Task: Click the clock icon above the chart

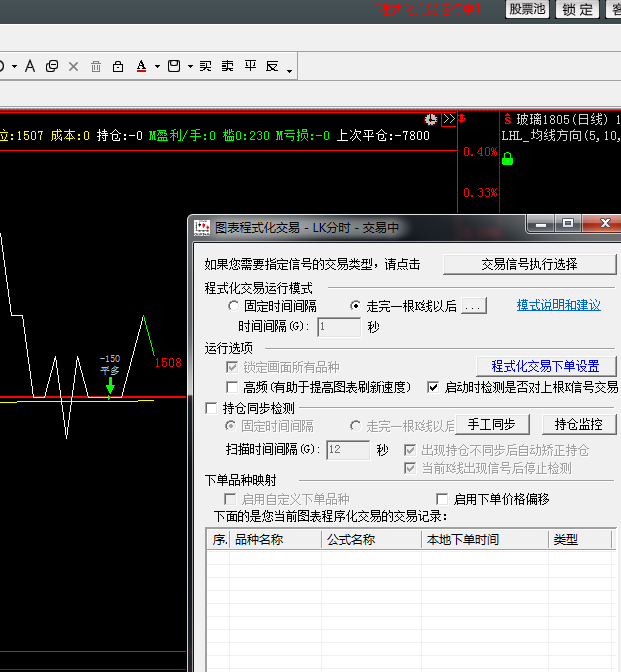Action: click(430, 119)
